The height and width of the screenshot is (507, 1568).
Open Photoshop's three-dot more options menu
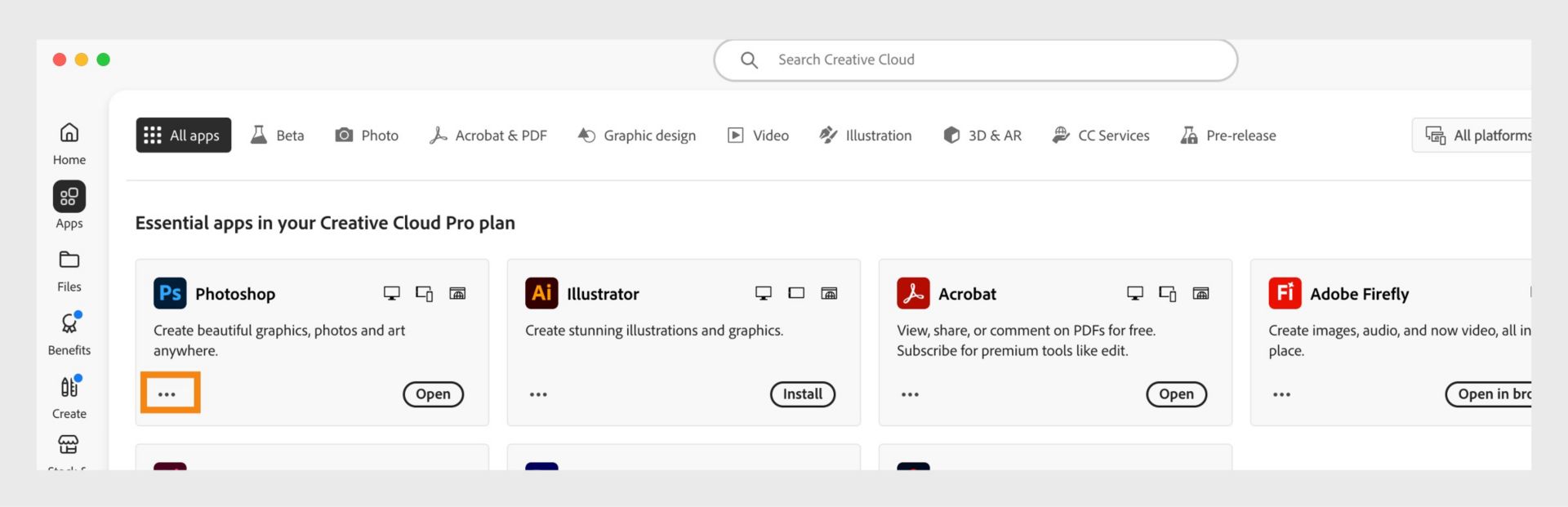tap(167, 394)
